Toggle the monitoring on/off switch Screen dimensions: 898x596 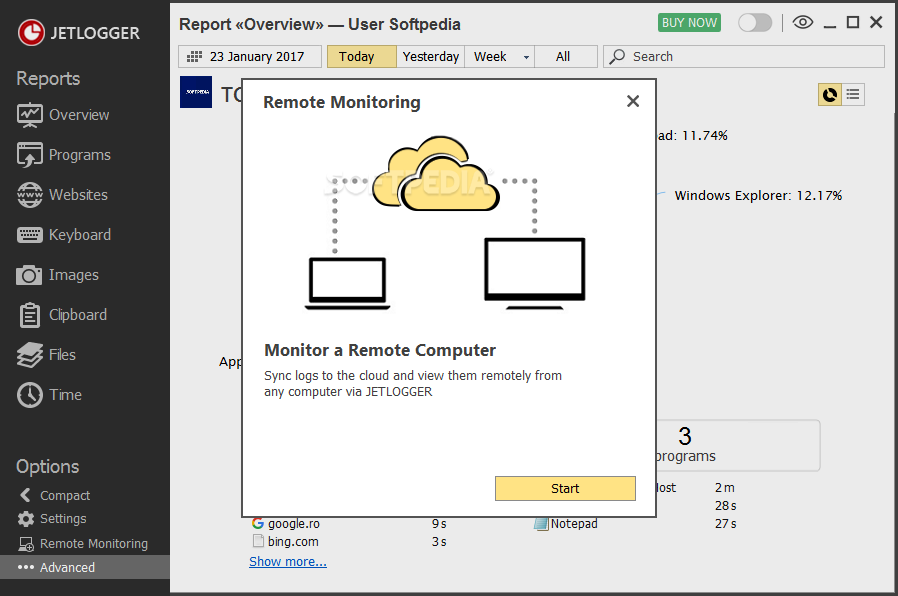point(755,23)
